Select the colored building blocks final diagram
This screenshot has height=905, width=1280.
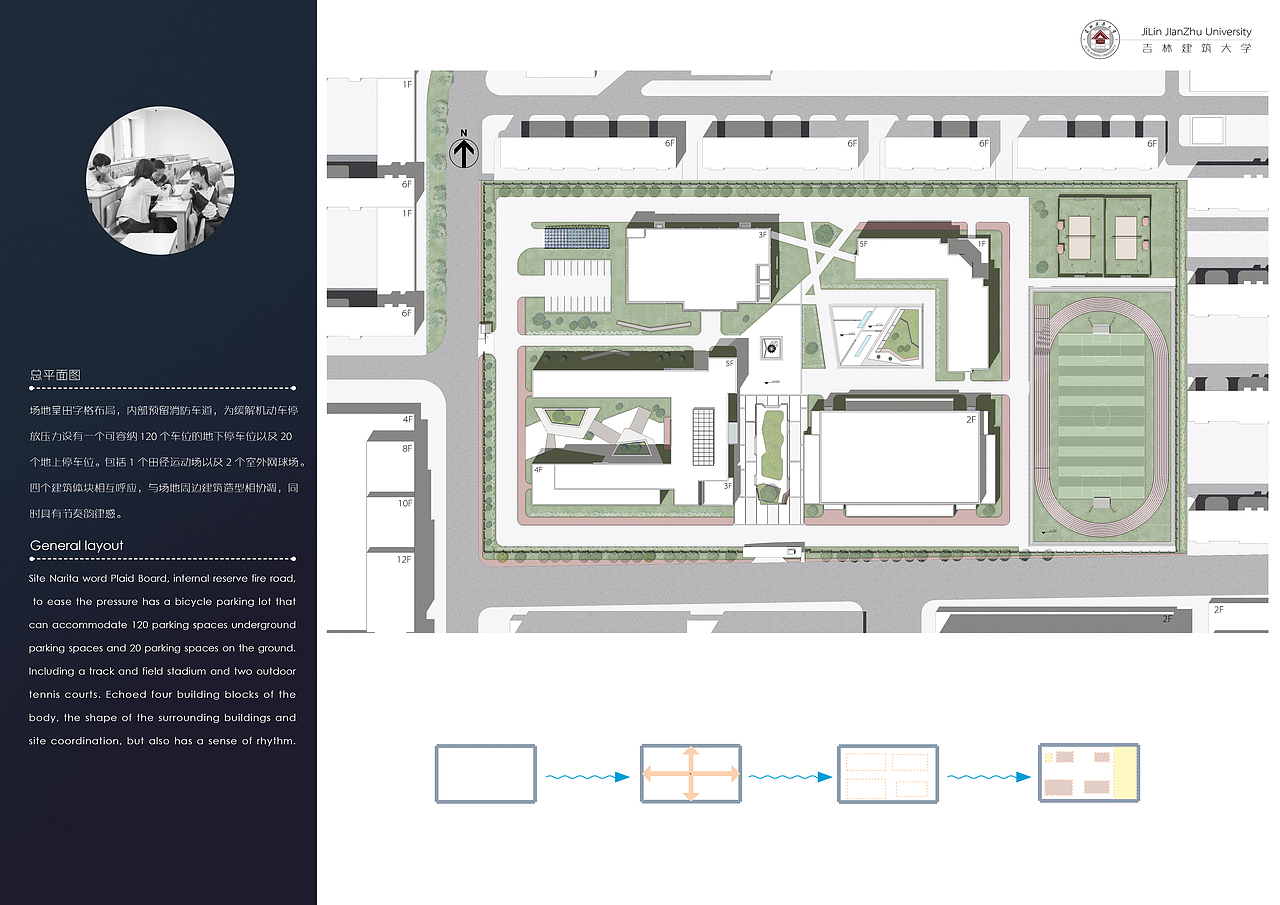click(1089, 773)
